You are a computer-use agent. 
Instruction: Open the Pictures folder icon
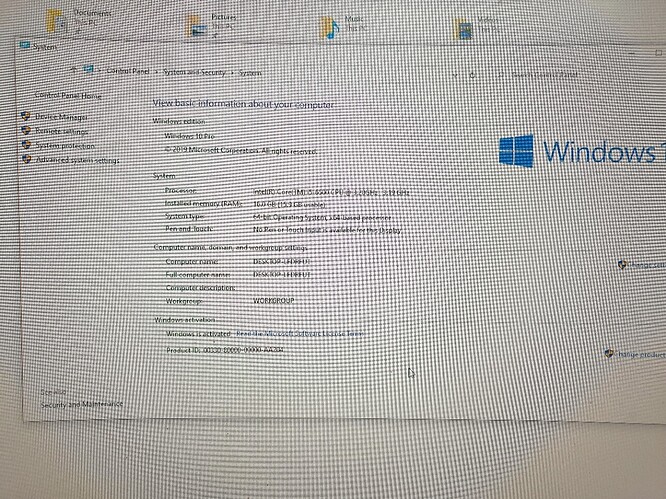click(200, 28)
